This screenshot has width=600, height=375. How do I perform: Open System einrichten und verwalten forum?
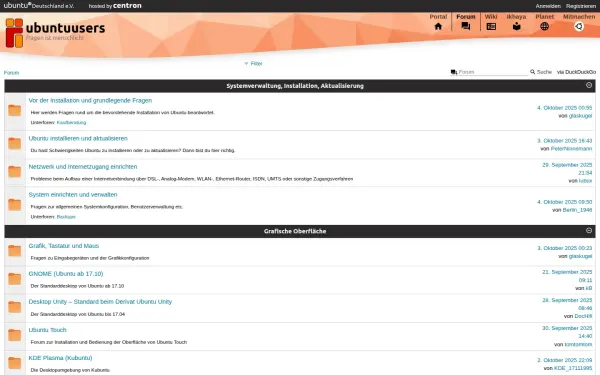click(x=73, y=194)
